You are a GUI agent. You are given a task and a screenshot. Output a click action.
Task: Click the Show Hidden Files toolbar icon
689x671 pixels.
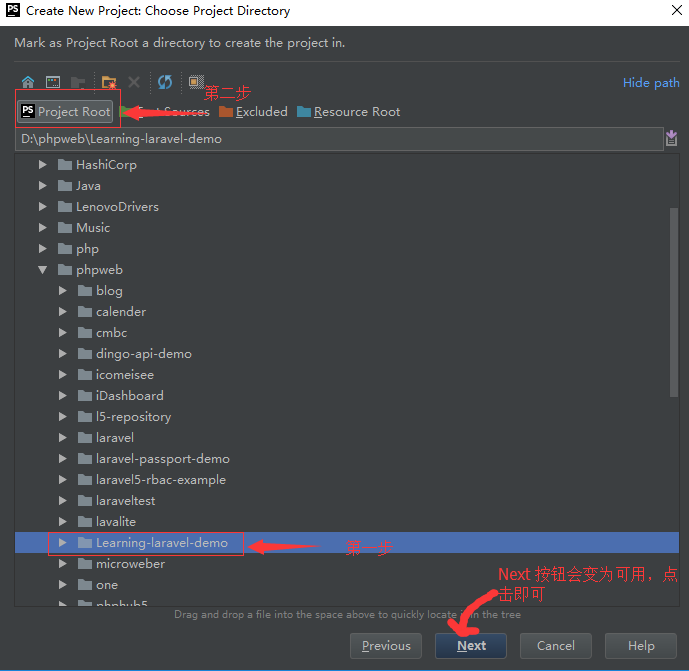[196, 82]
